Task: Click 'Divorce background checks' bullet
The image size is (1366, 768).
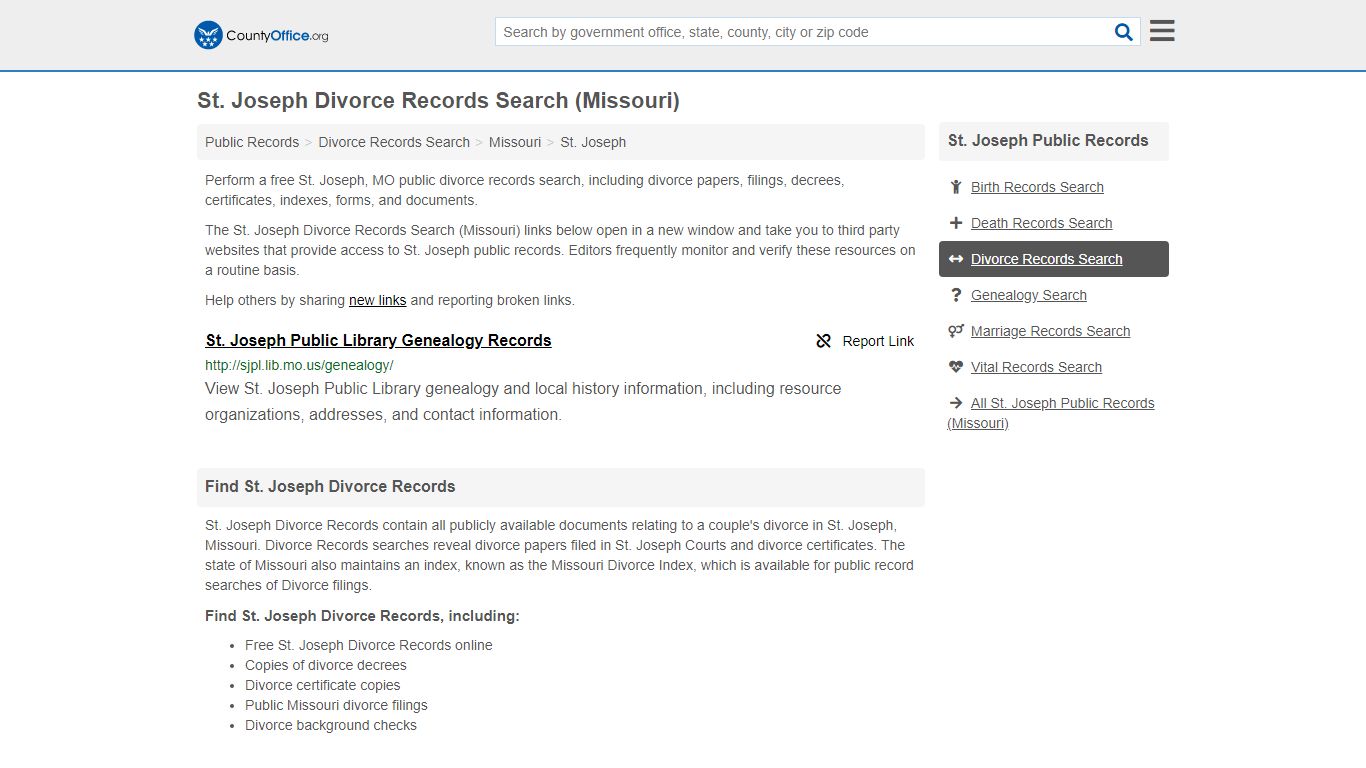Action: (x=331, y=725)
